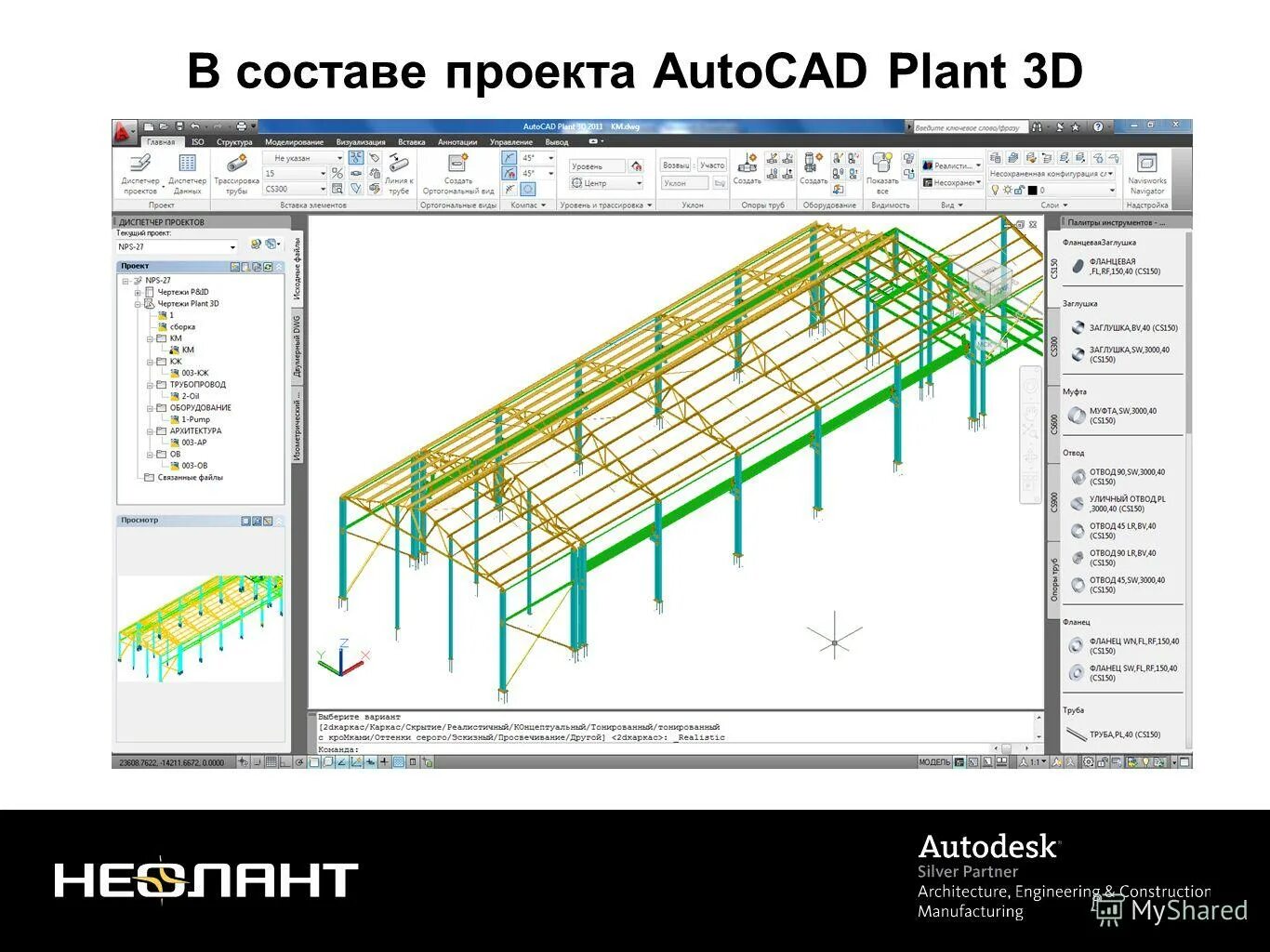Pick ЗАГЛУШКА,BV,40 (CS150) from palette

coord(1124,327)
